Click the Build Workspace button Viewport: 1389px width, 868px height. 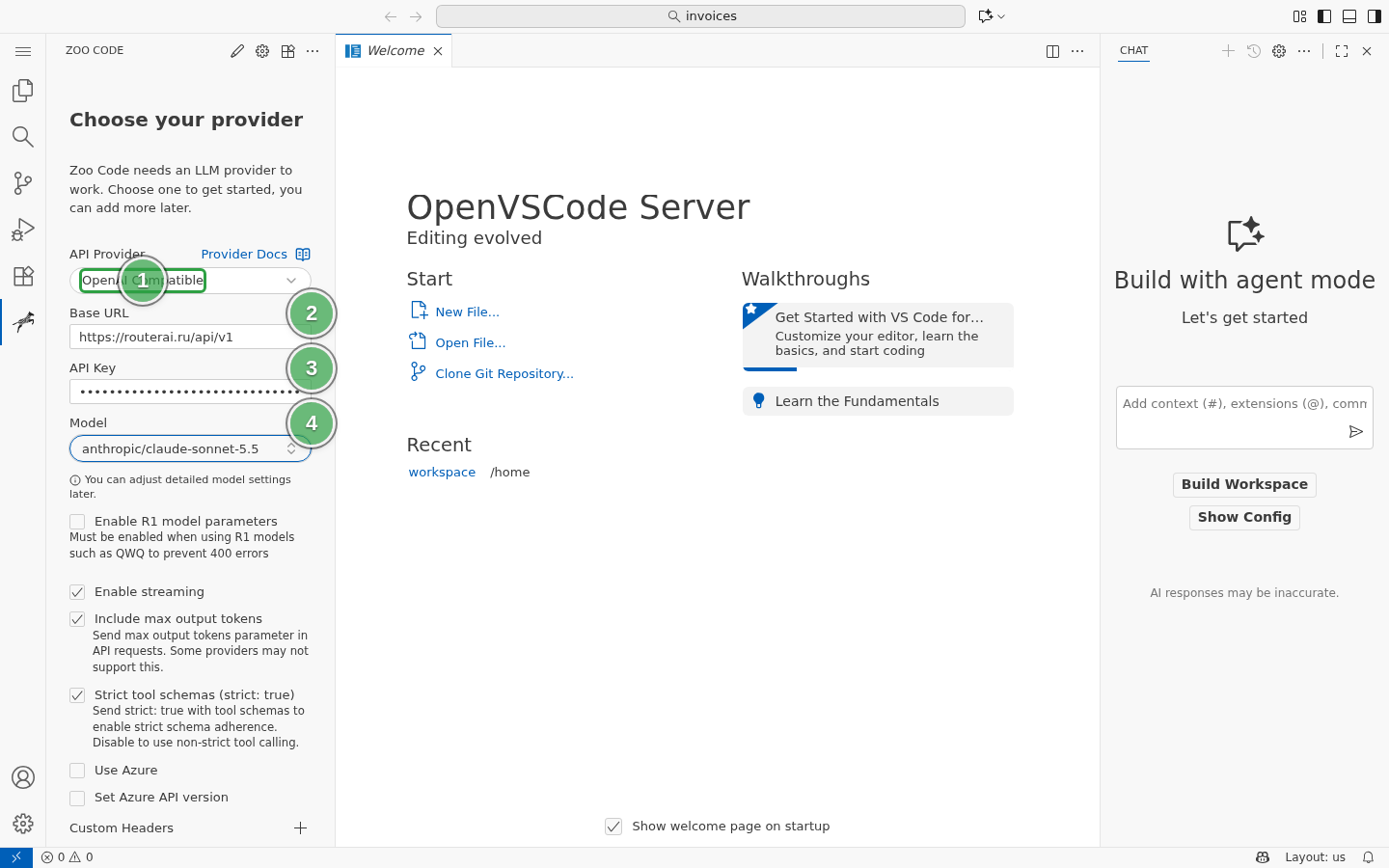[1244, 485]
